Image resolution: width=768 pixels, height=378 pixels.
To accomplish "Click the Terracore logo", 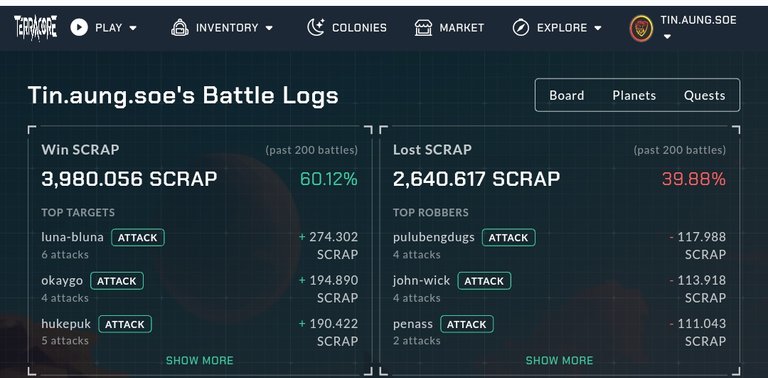I will coord(35,28).
